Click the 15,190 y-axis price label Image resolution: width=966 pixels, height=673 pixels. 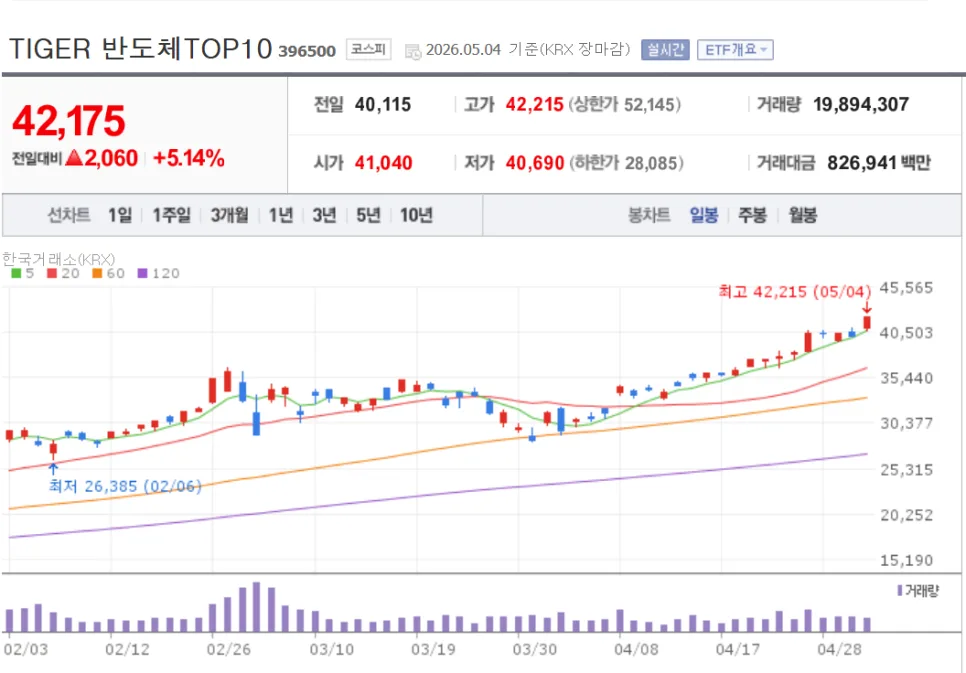coord(906,560)
